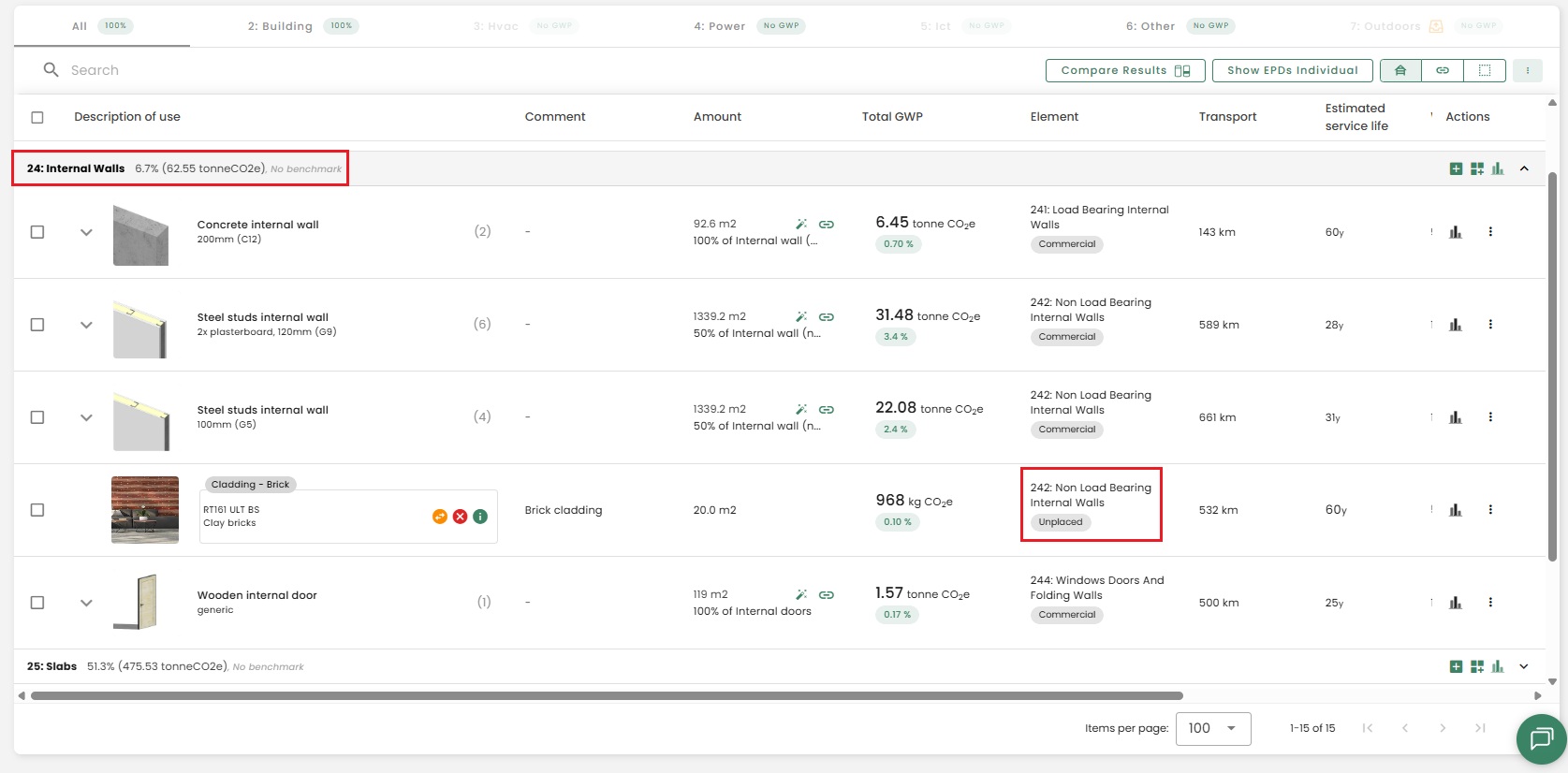Image resolution: width=1568 pixels, height=773 pixels.
Task: Collapse the 24: Internal Walls section
Action: (x=1524, y=168)
